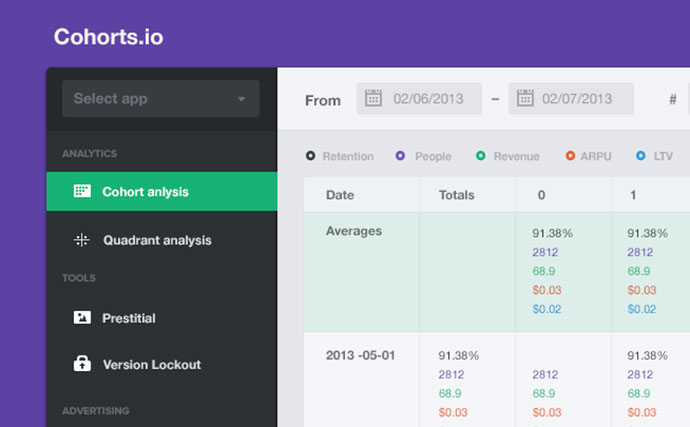690x427 pixels.
Task: Open the Select app dropdown
Action: tap(161, 99)
